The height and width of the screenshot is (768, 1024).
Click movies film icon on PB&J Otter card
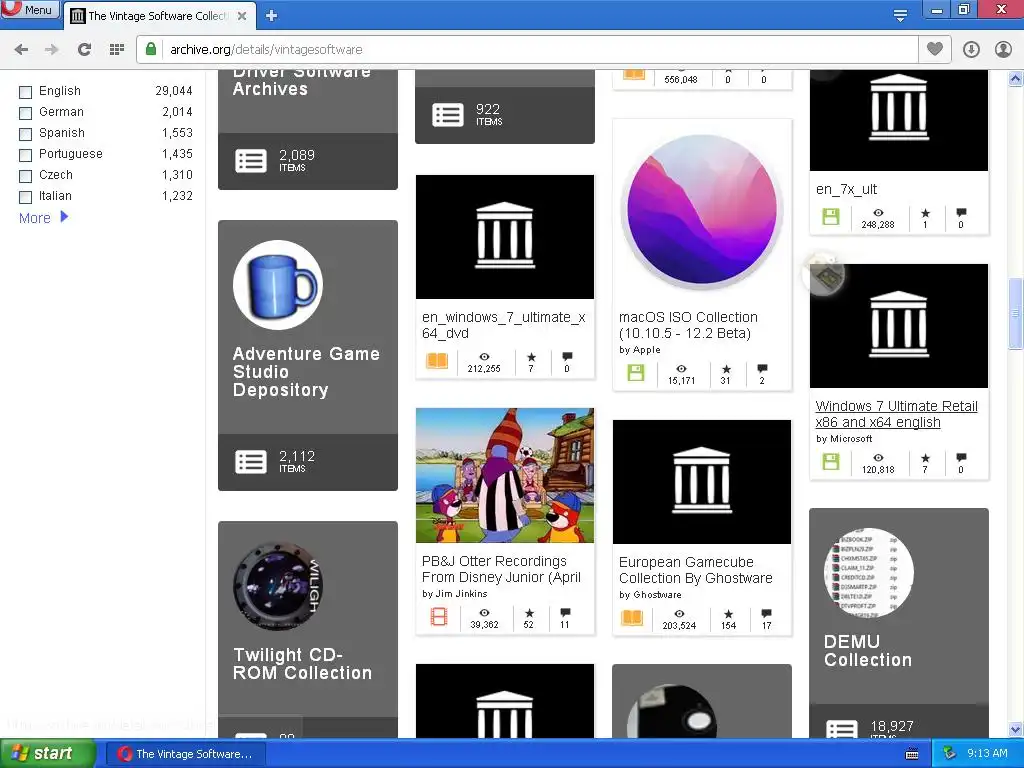click(439, 616)
